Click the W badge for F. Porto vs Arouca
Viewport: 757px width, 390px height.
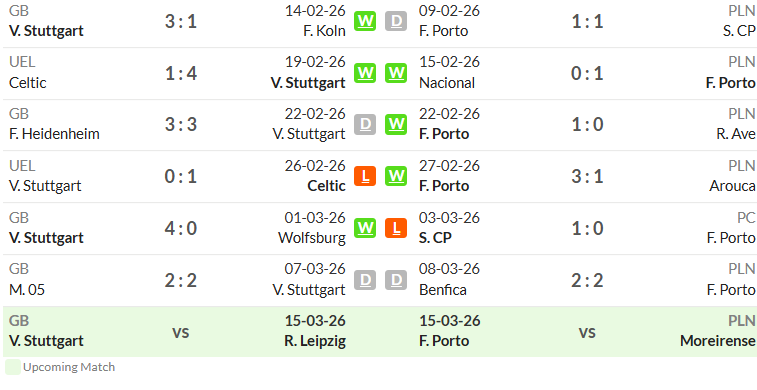click(x=396, y=176)
